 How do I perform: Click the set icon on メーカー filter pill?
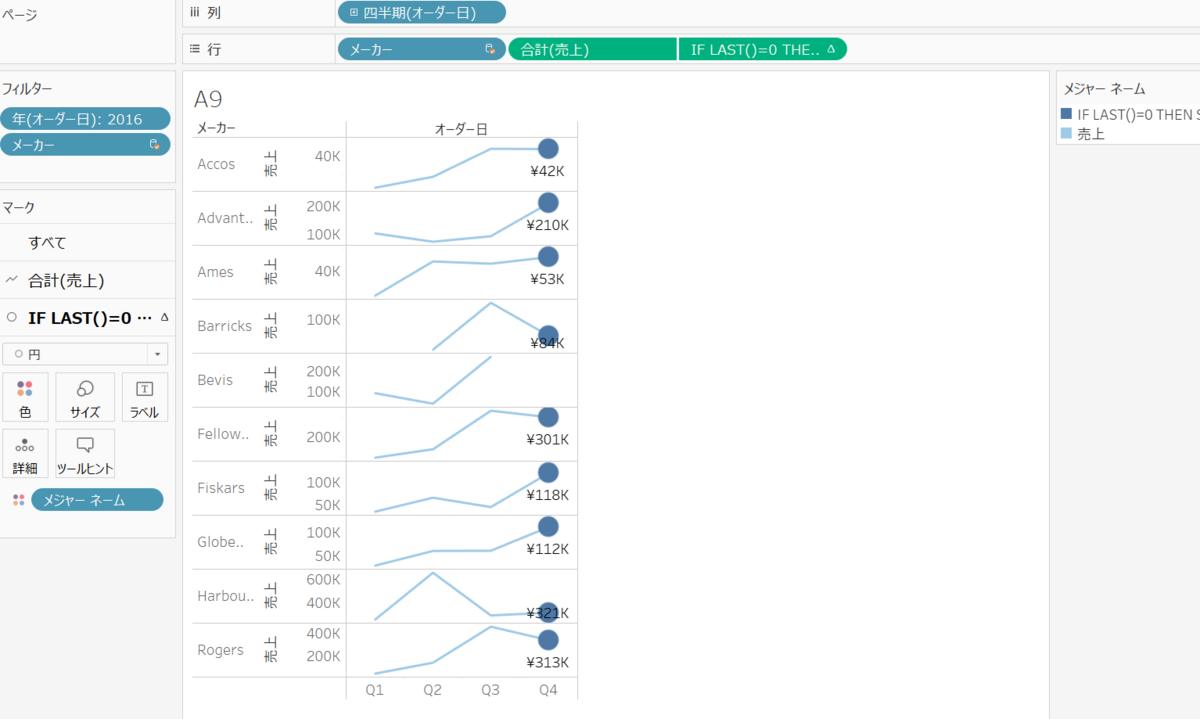(154, 145)
